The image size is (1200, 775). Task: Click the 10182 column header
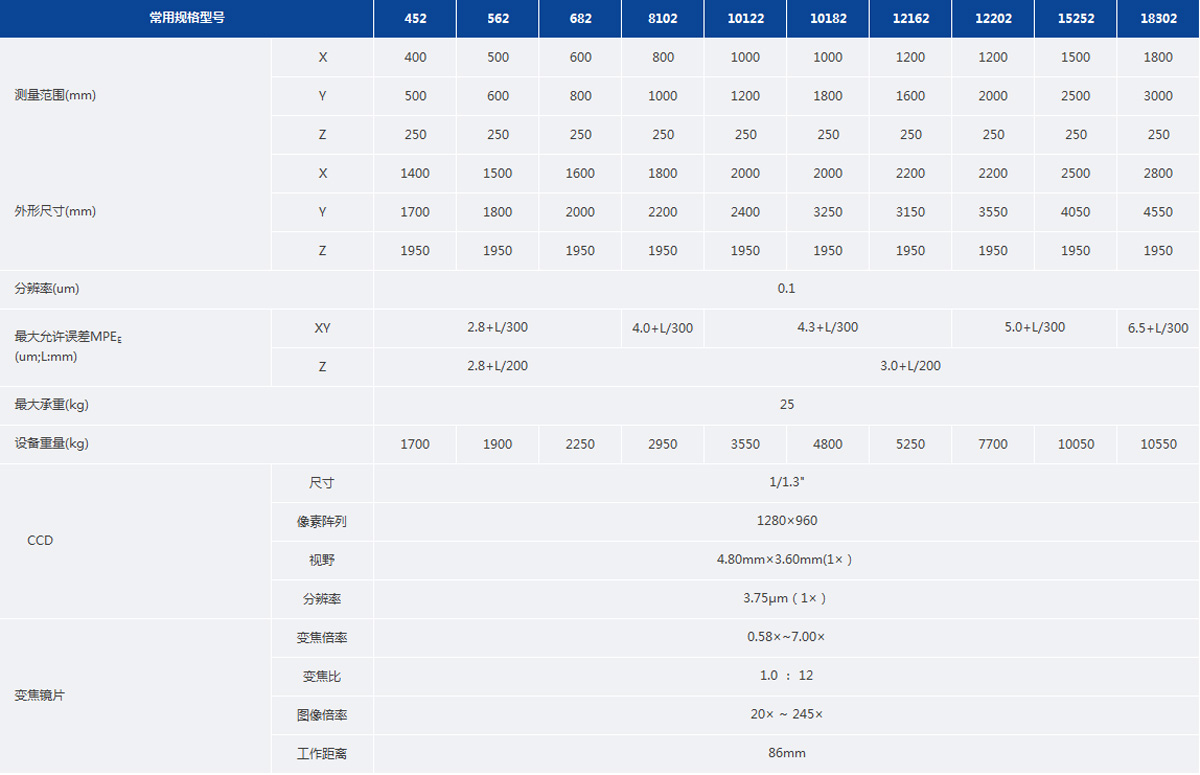(828, 18)
